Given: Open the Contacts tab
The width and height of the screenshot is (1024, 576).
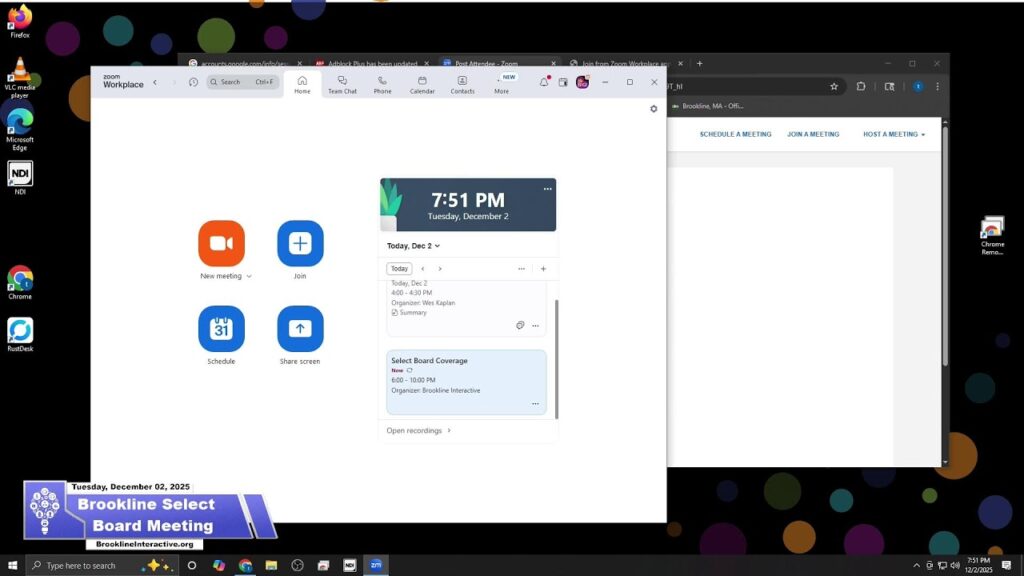Looking at the screenshot, I should 462,85.
